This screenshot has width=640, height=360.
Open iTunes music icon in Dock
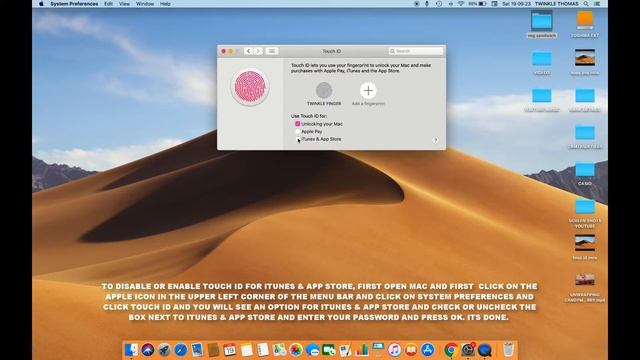point(394,350)
